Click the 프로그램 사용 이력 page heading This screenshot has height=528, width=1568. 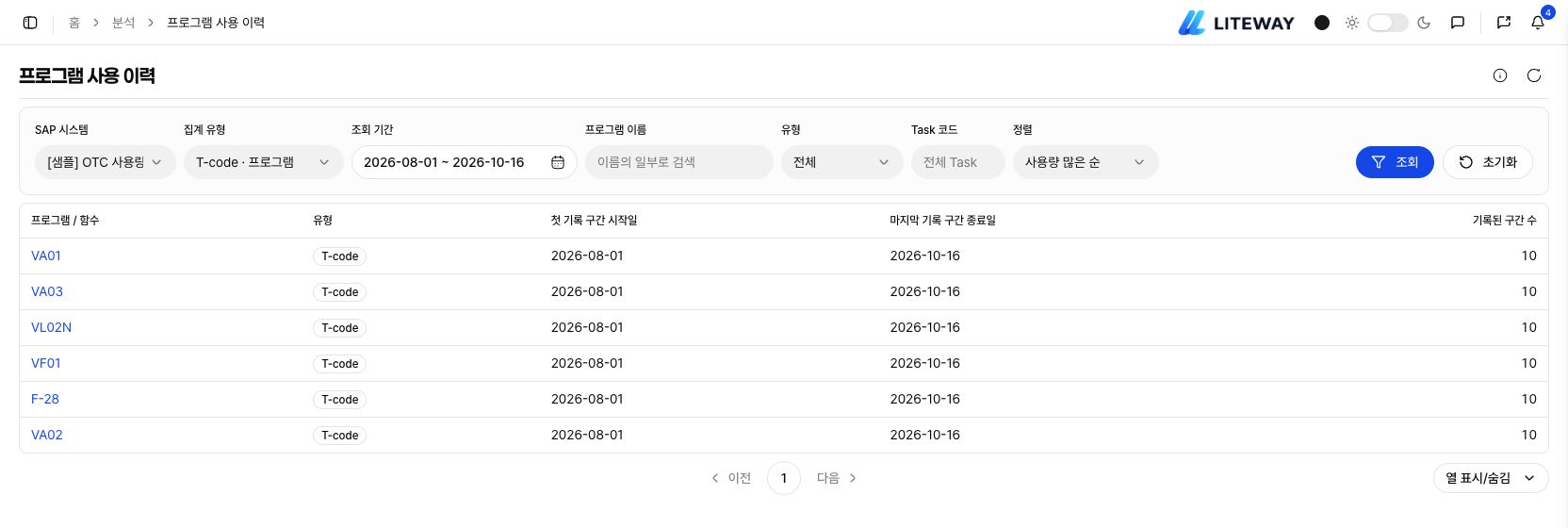point(87,75)
